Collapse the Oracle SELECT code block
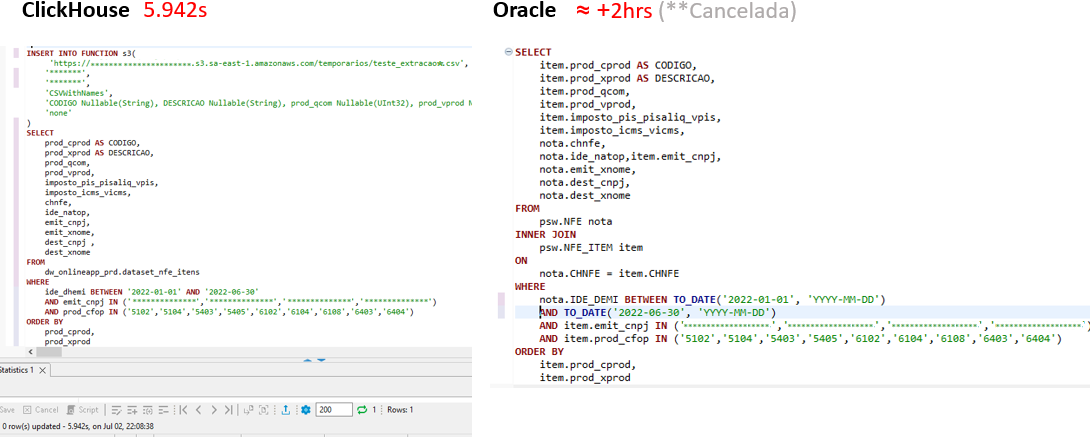The image size is (1090, 437). click(508, 52)
